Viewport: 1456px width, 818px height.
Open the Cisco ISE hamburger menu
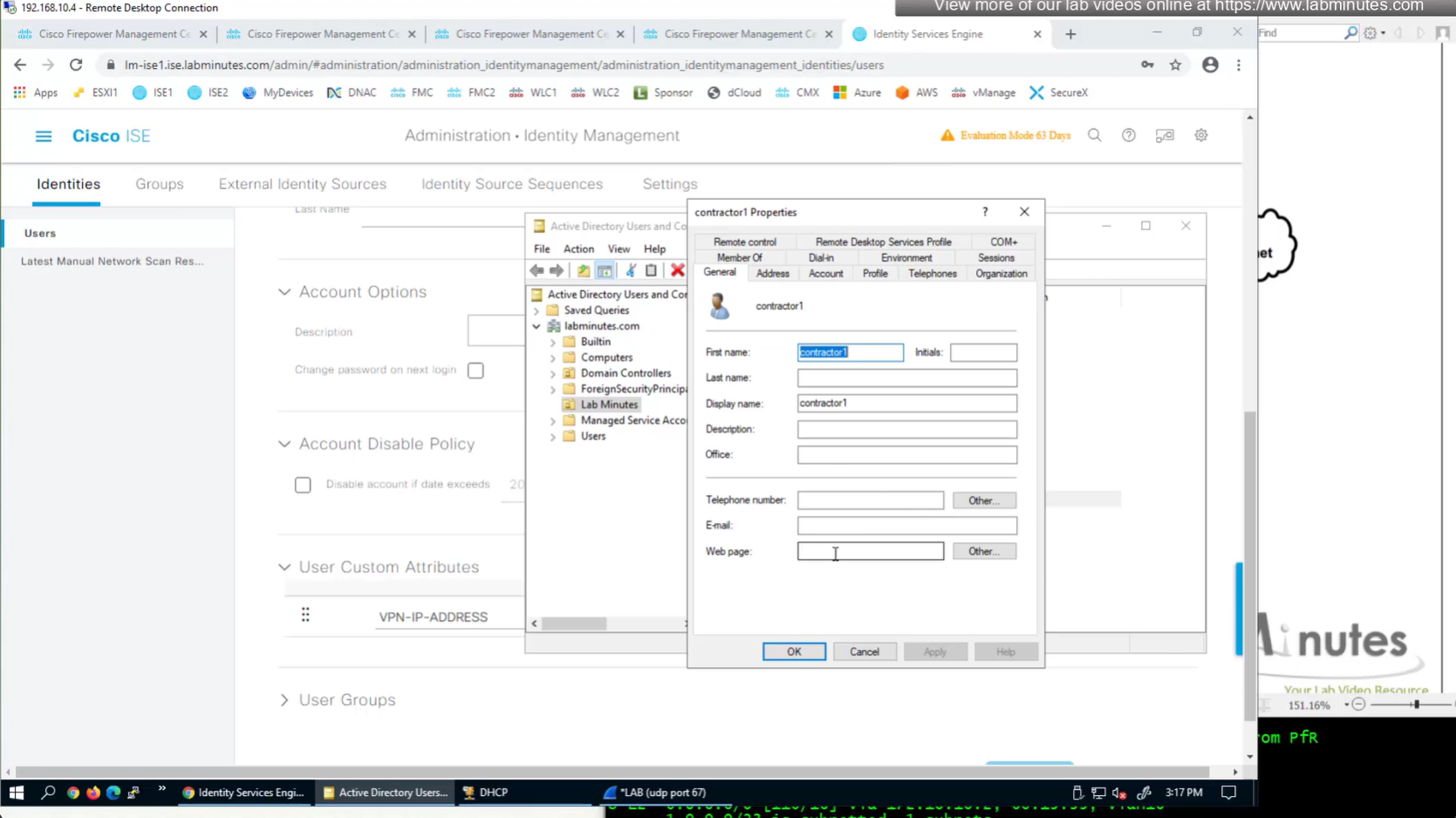point(43,136)
